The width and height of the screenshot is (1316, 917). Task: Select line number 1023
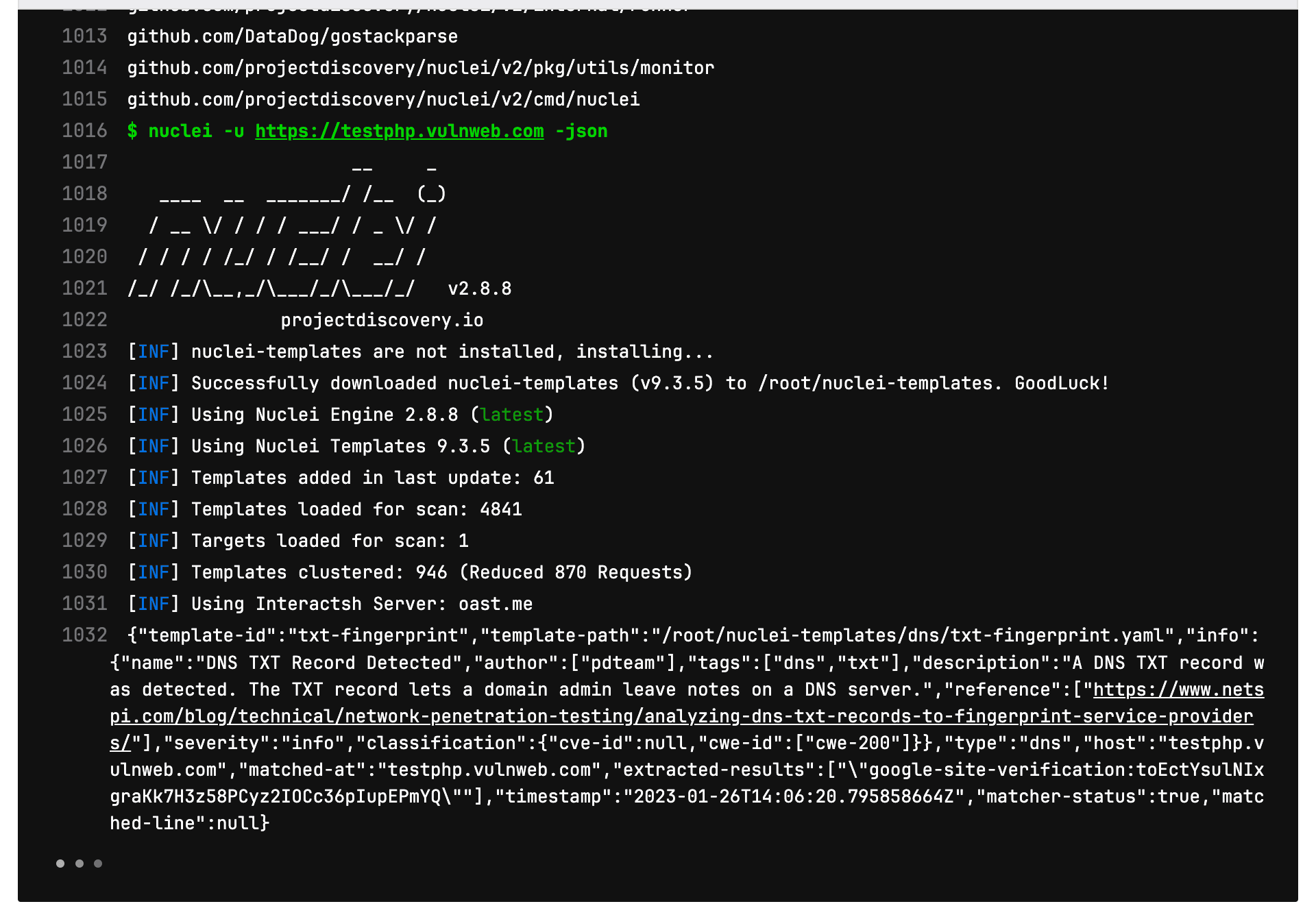(84, 352)
